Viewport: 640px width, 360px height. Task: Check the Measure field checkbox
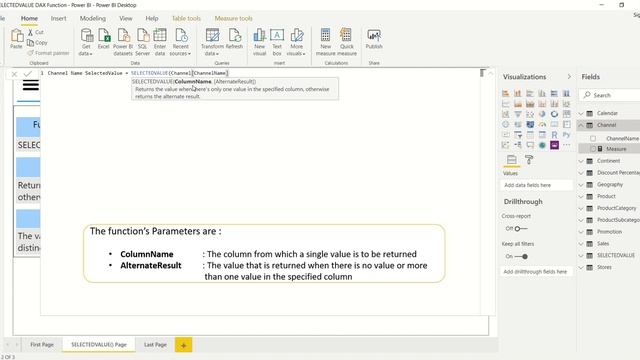tap(593, 149)
